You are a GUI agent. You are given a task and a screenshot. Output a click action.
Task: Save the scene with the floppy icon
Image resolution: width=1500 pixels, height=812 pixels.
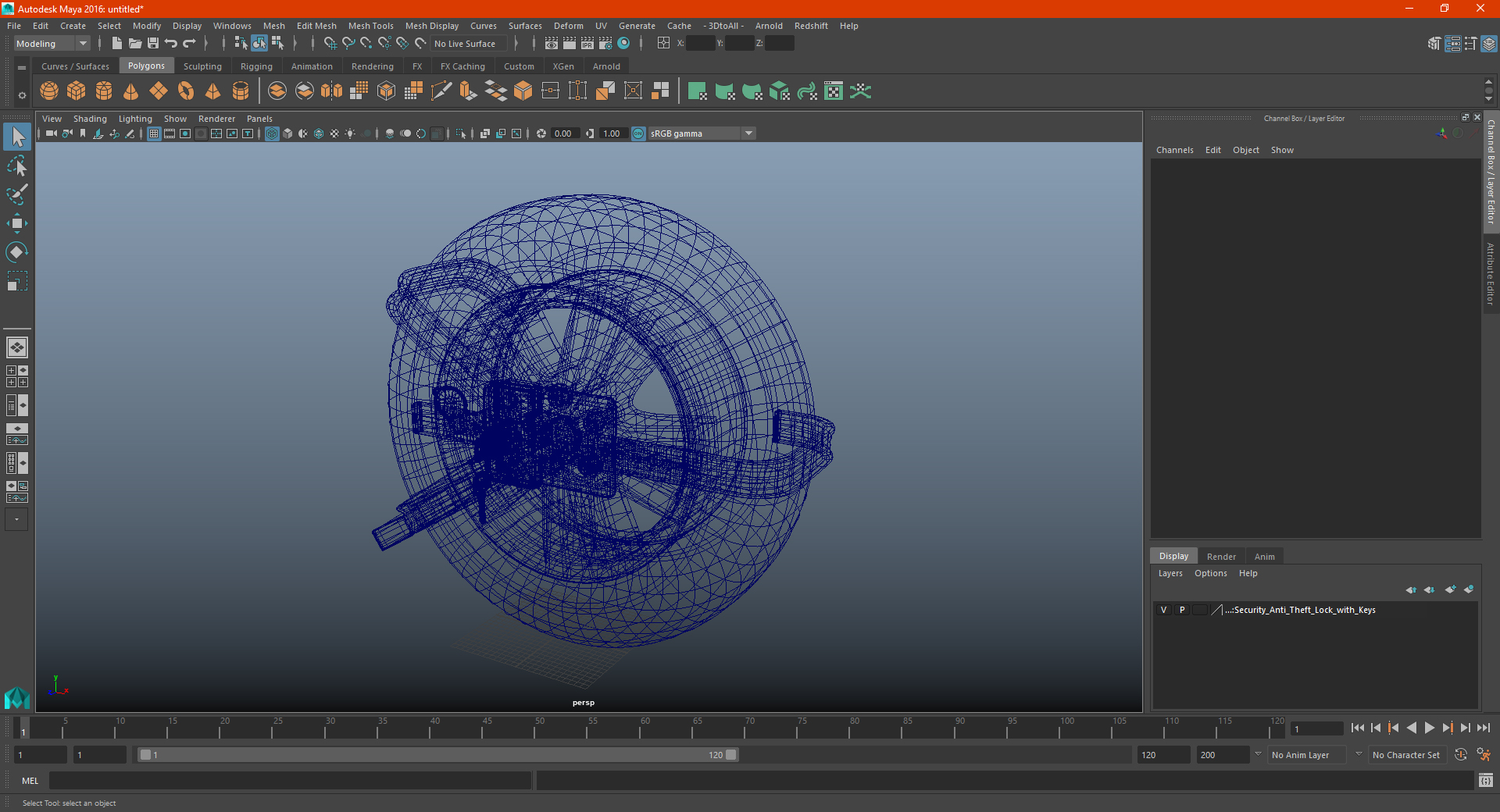(153, 44)
